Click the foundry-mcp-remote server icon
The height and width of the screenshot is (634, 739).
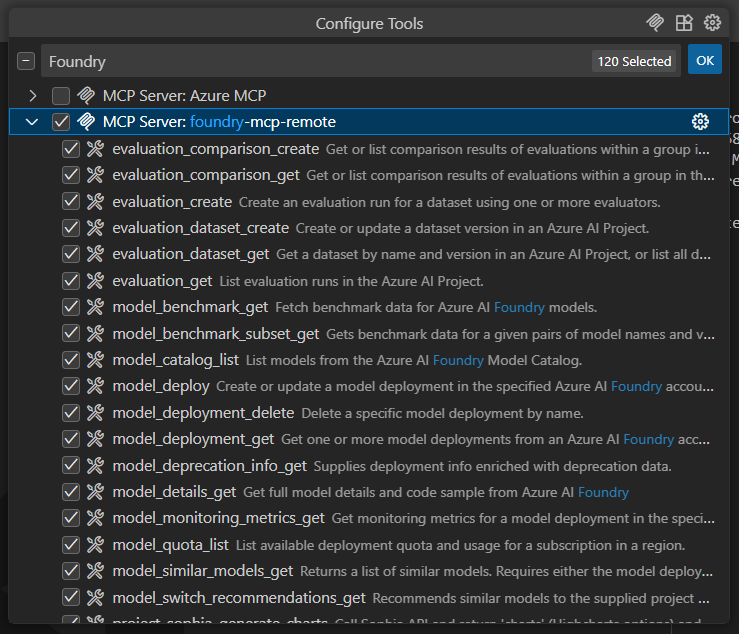[86, 122]
